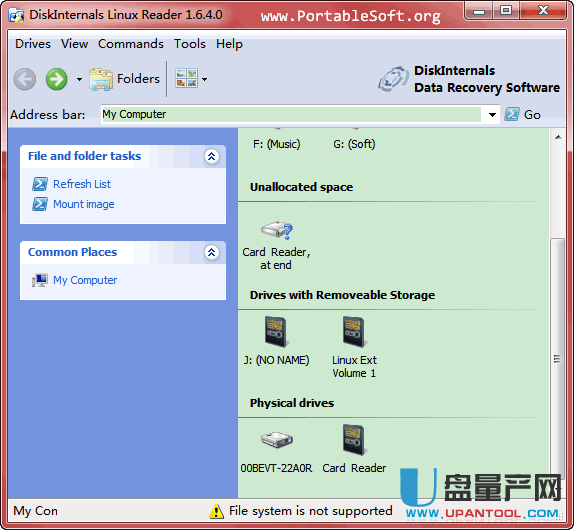Select the J: (NO NAME) label

(276, 360)
